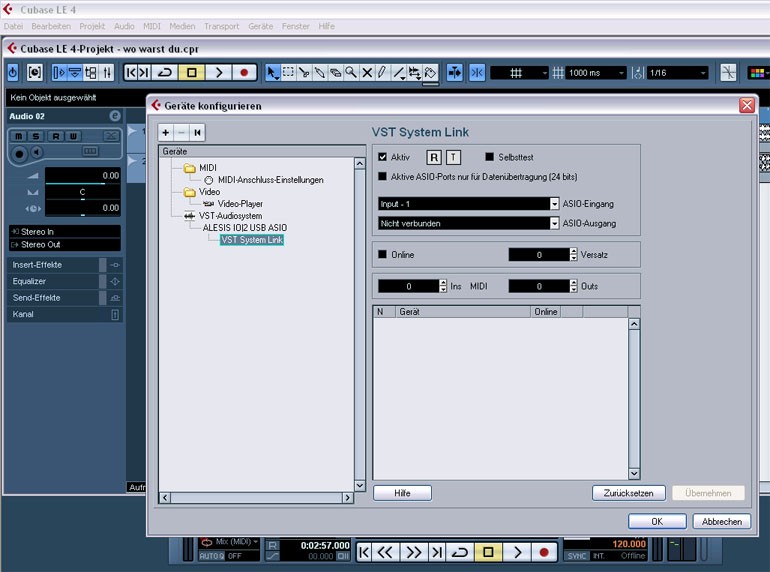Screen dimensions: 770x572
Task: Select Video-Player in device tree
Action: click(240, 204)
